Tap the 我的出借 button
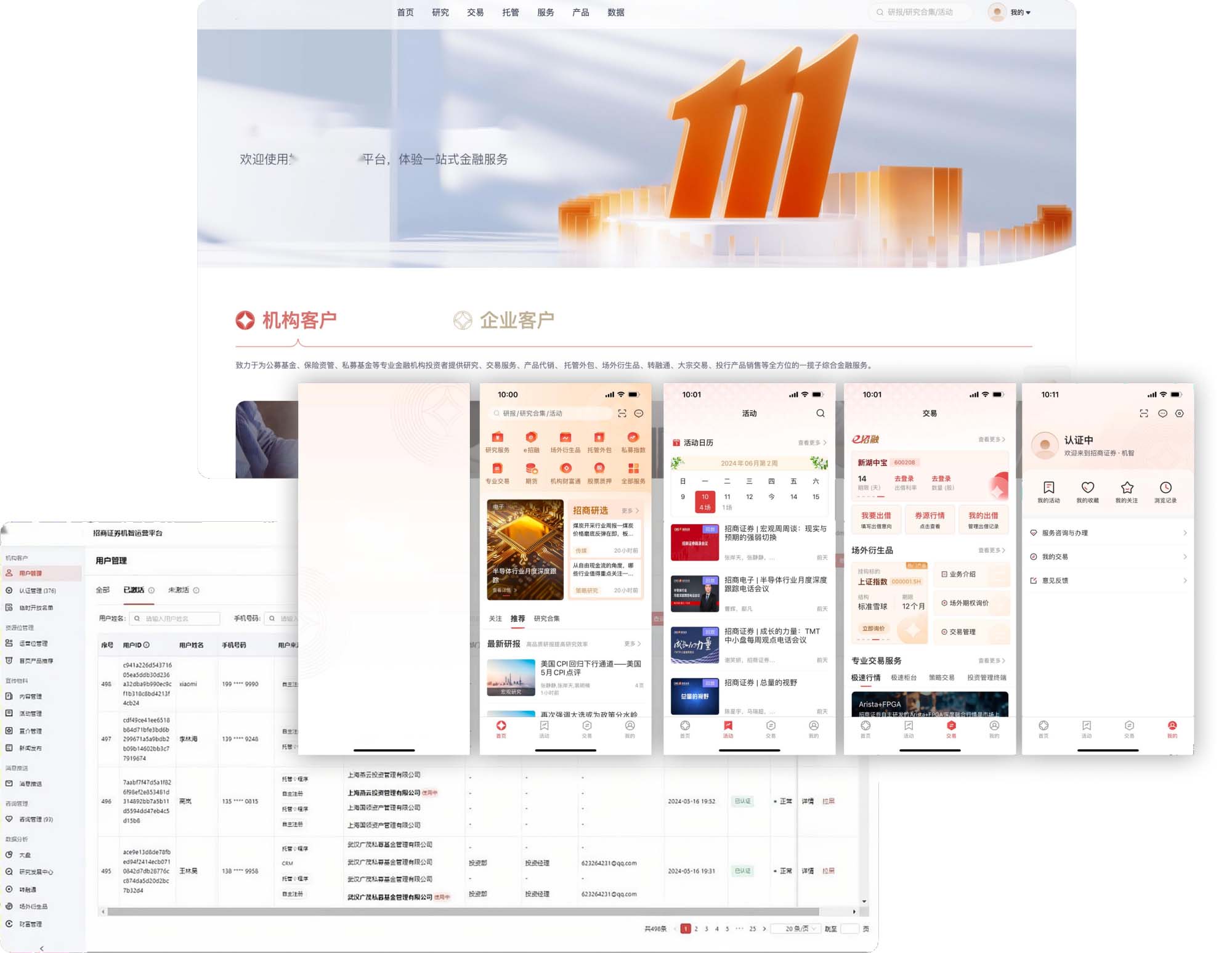 pyautogui.click(x=983, y=519)
